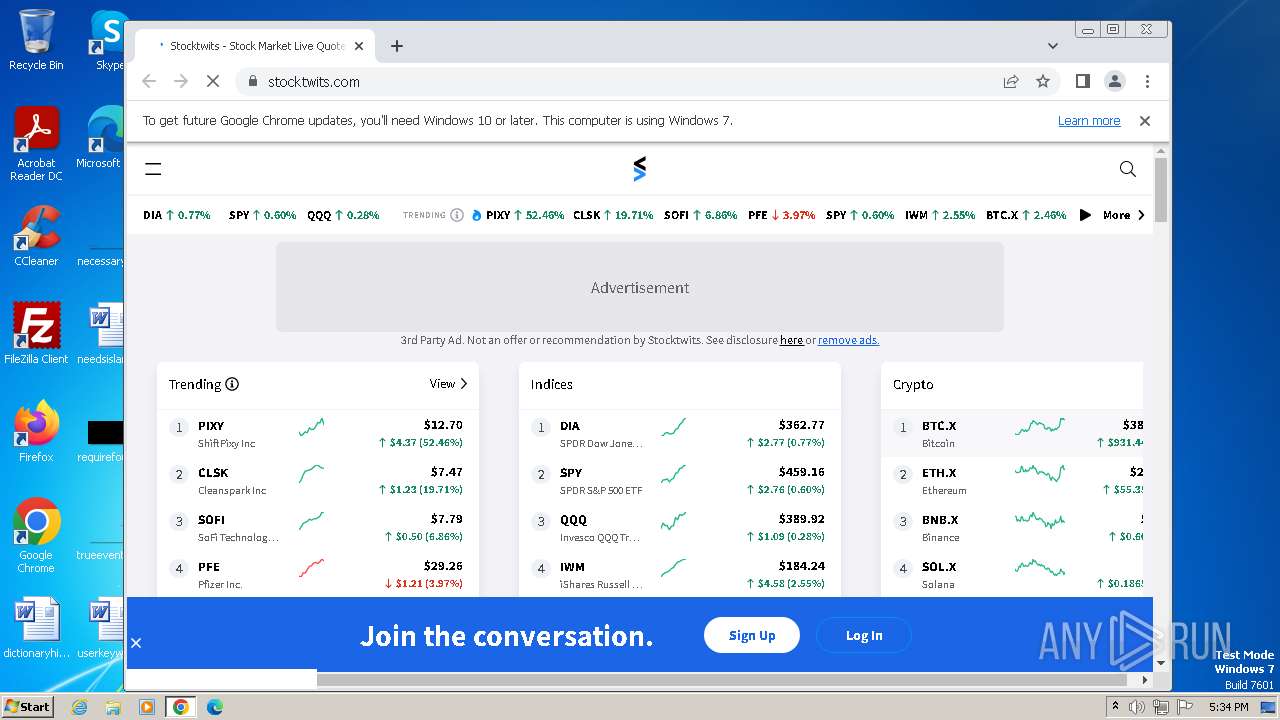Select SOL.X Solana in Crypto list
Screen dimensions: 1280x720
1012,574
